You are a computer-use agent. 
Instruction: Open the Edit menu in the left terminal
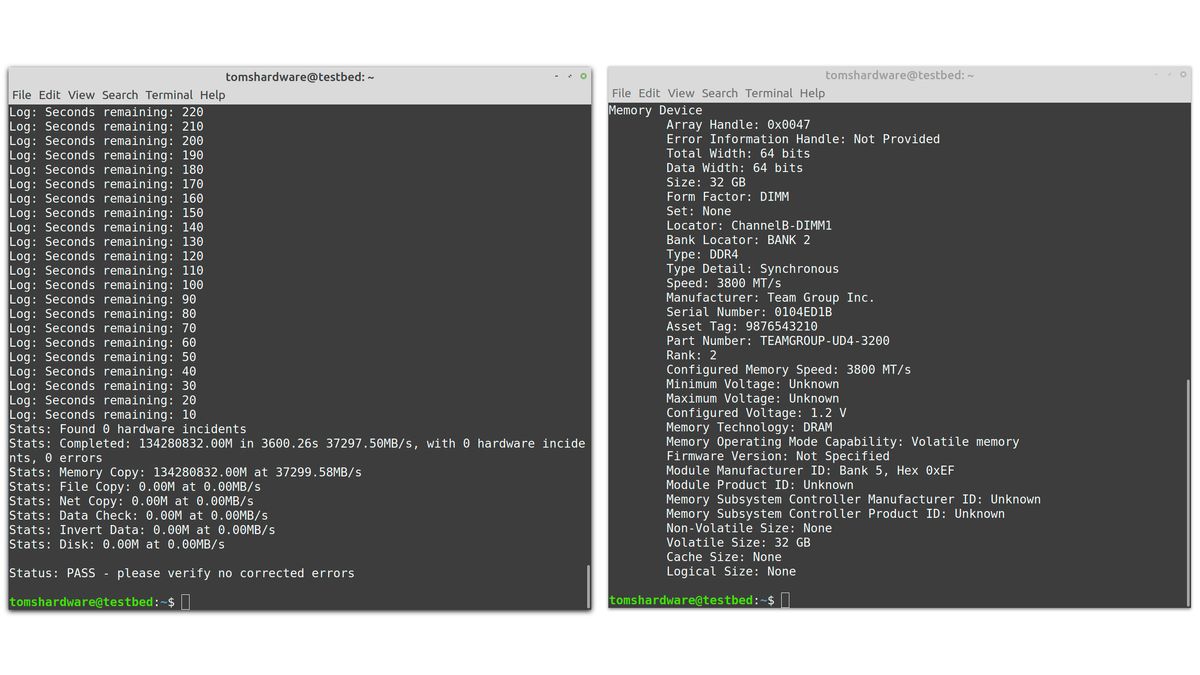(50, 95)
